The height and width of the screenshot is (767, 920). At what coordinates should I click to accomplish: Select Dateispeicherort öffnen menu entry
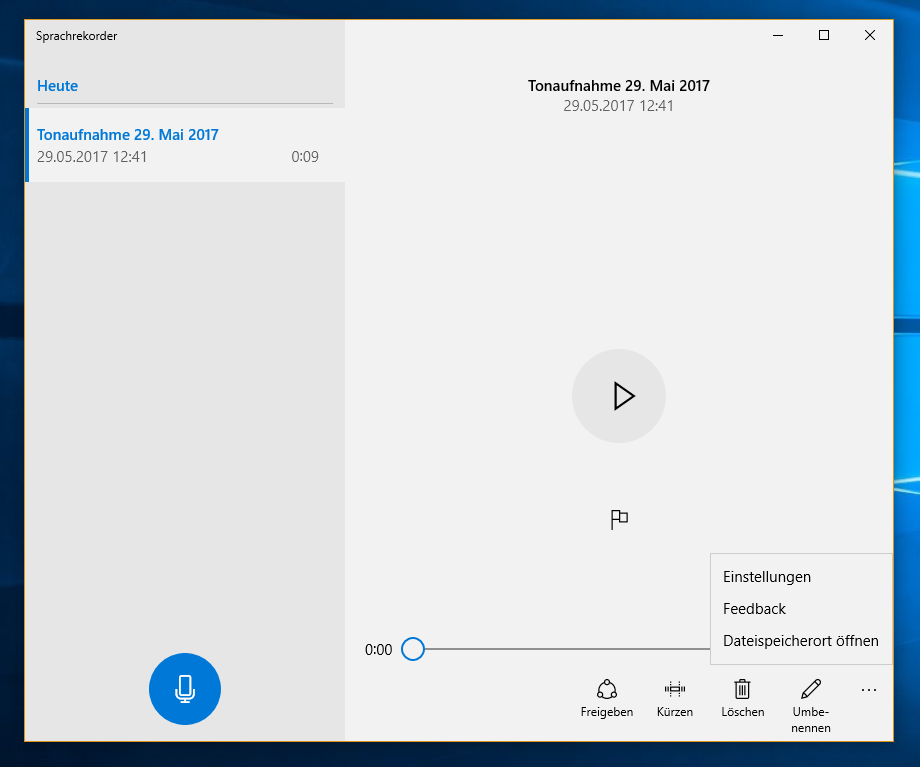[800, 641]
